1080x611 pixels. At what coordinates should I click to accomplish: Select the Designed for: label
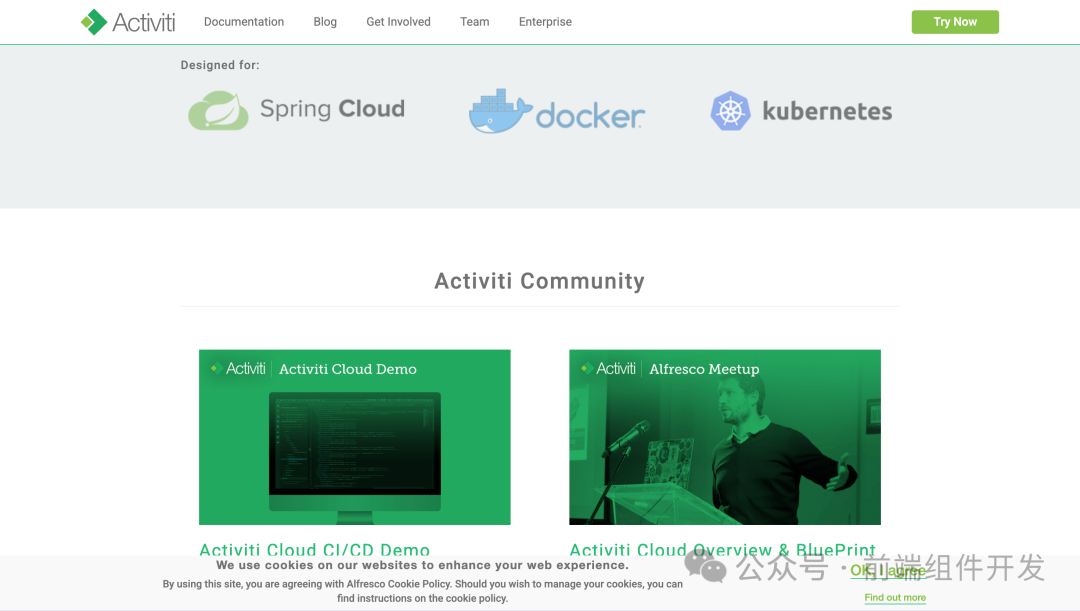(220, 65)
